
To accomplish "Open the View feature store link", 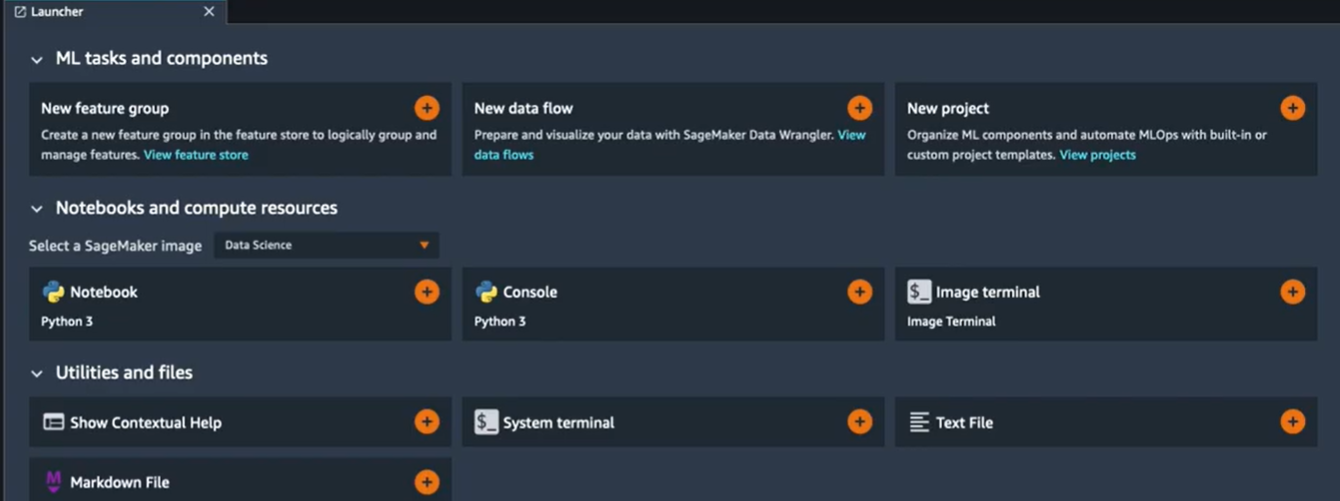I will 196,155.
